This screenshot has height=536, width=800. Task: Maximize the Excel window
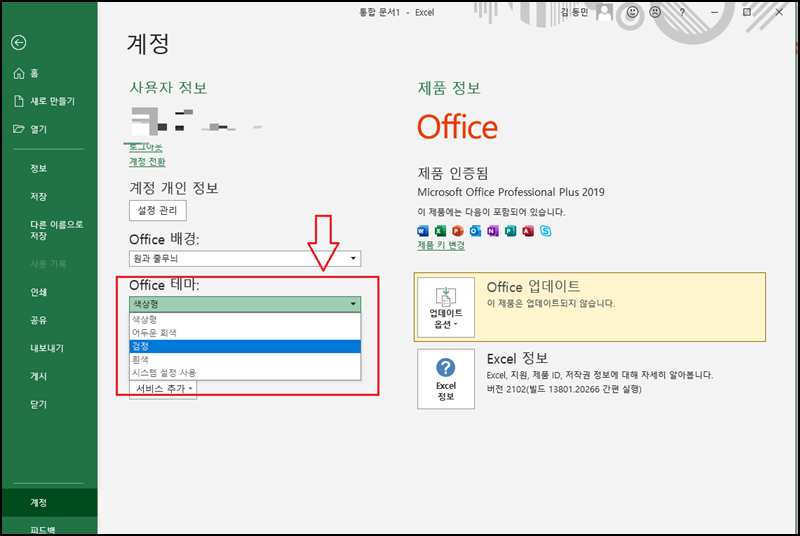(746, 12)
